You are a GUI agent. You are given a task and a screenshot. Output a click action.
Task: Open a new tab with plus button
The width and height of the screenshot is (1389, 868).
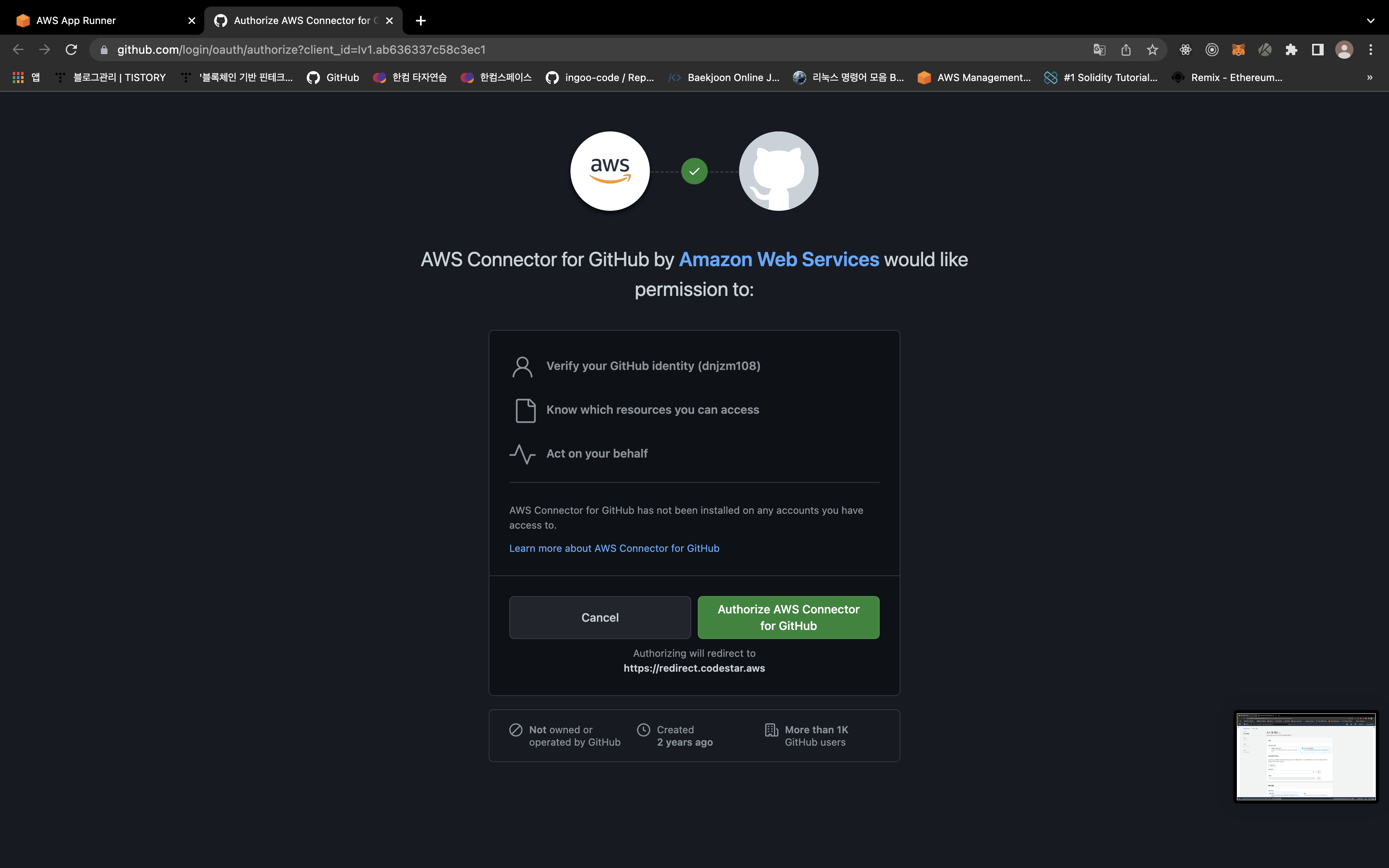(x=421, y=21)
